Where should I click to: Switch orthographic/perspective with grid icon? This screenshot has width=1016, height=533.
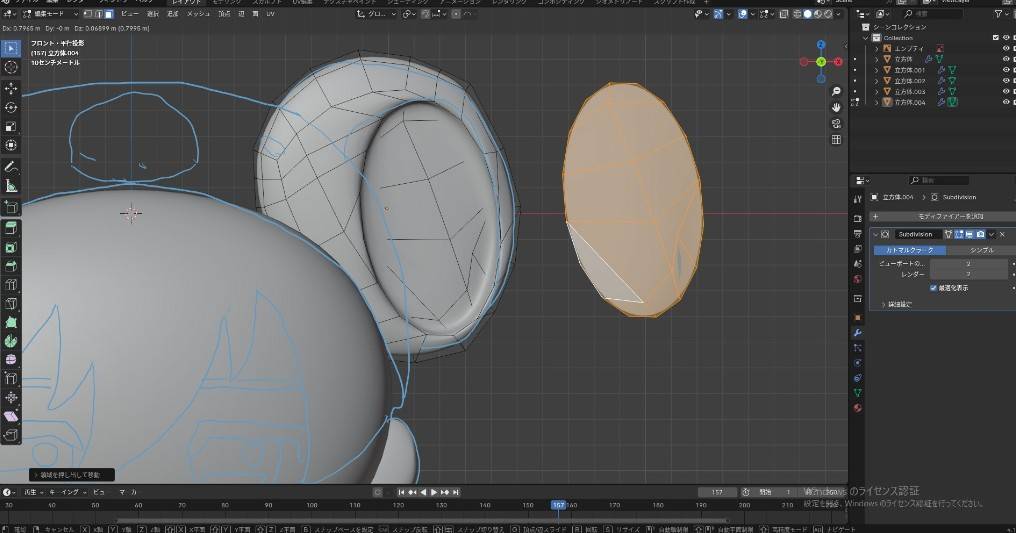[836, 140]
